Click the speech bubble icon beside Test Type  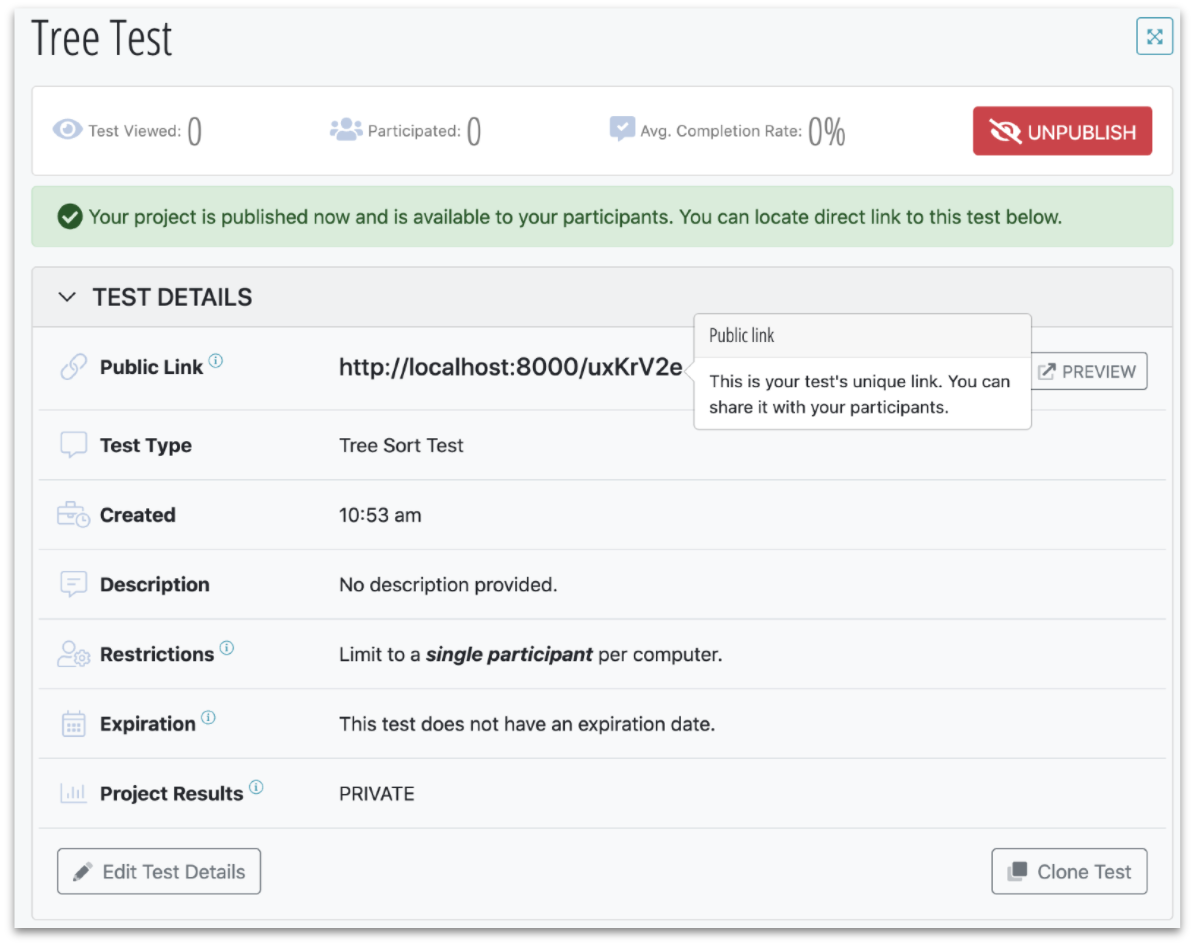click(x=73, y=445)
